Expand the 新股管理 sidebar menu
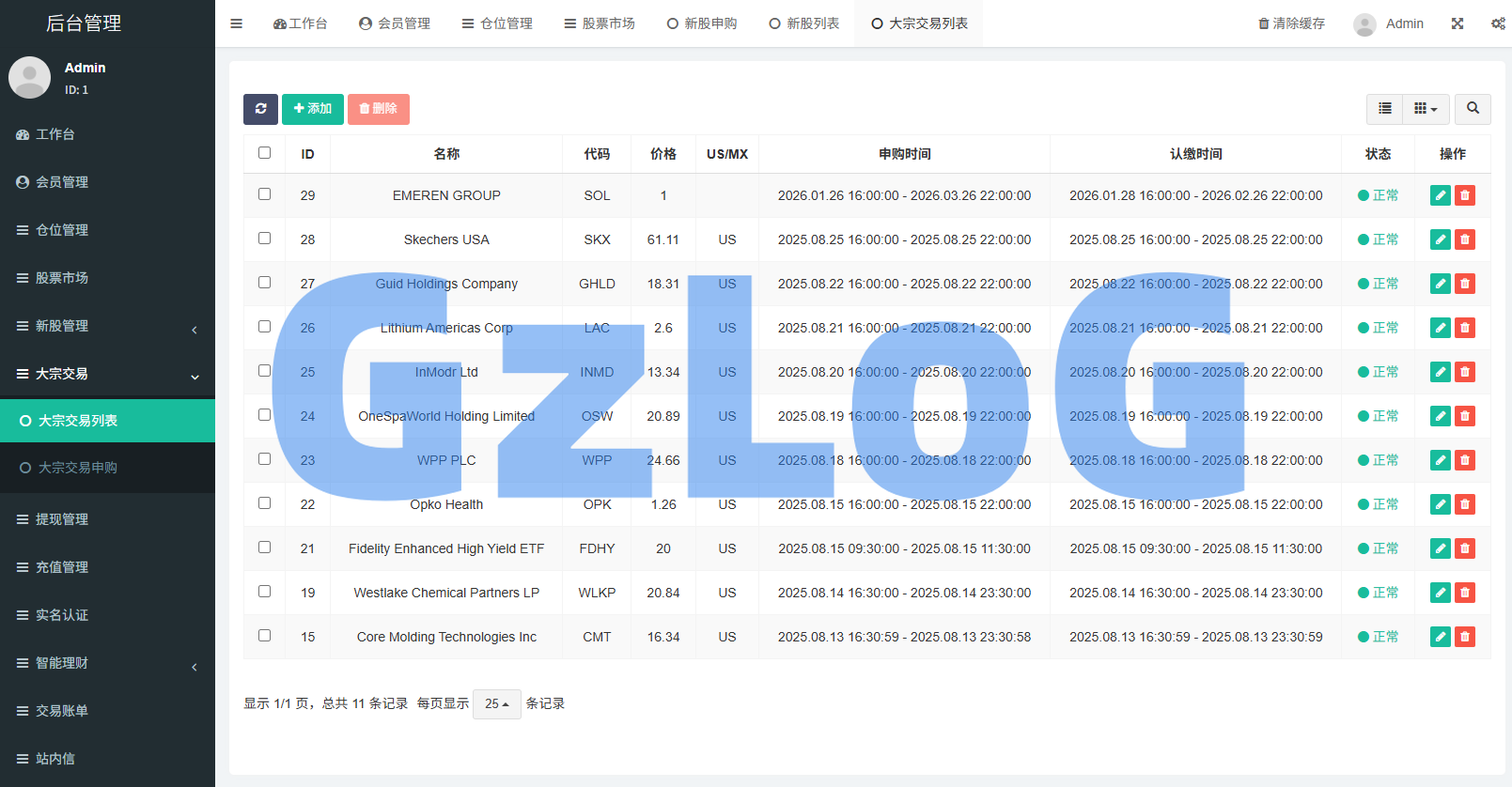 tap(107, 326)
